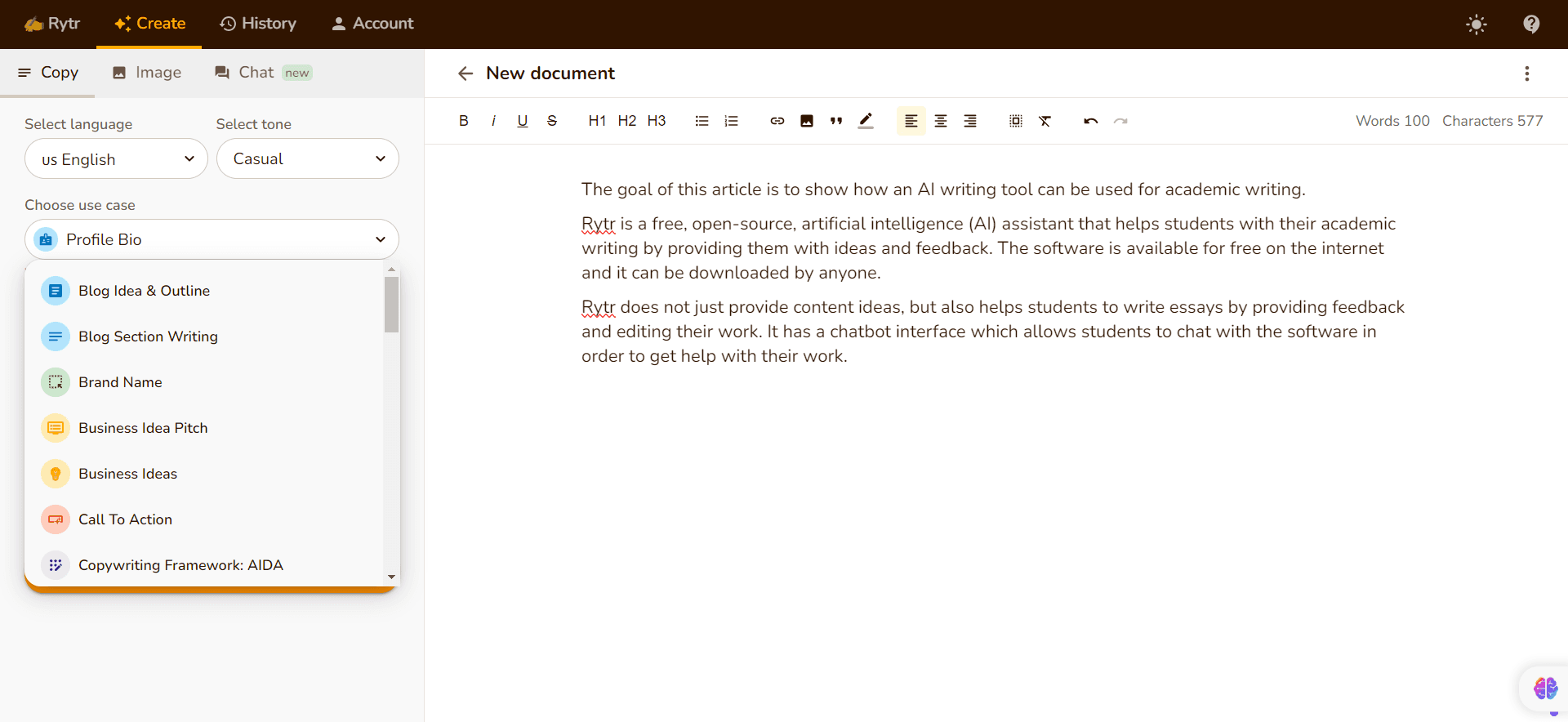
Task: Click the text highlight pen icon
Action: point(866,121)
